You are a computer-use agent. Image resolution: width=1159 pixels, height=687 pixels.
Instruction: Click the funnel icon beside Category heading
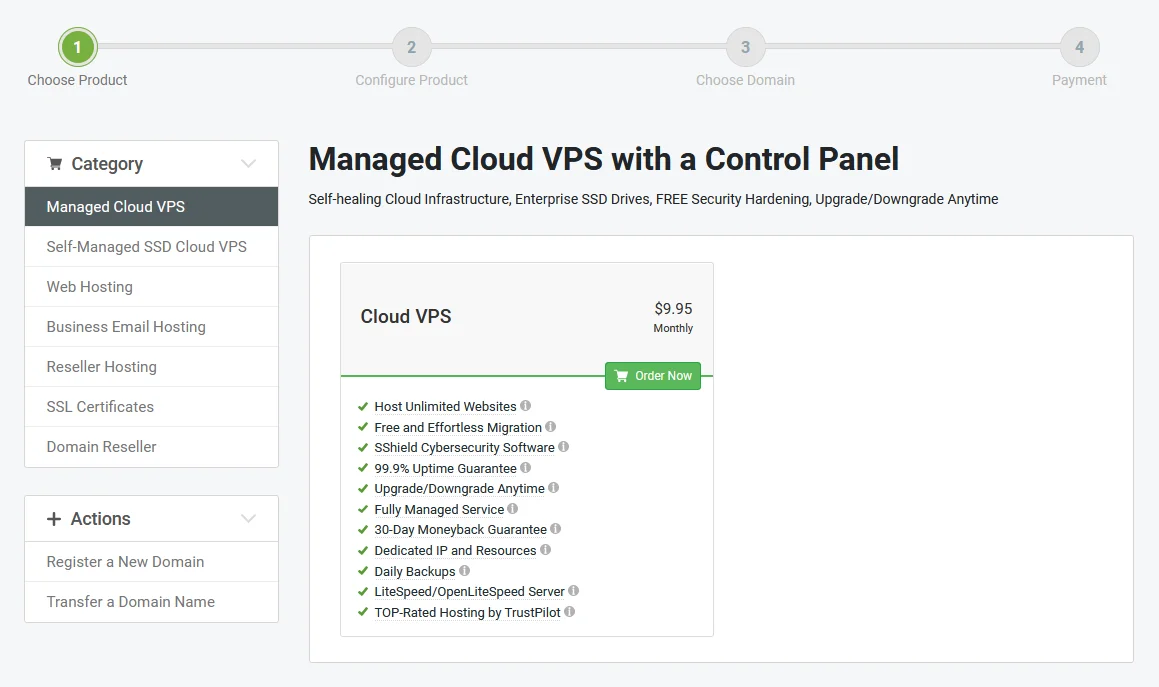pos(57,163)
